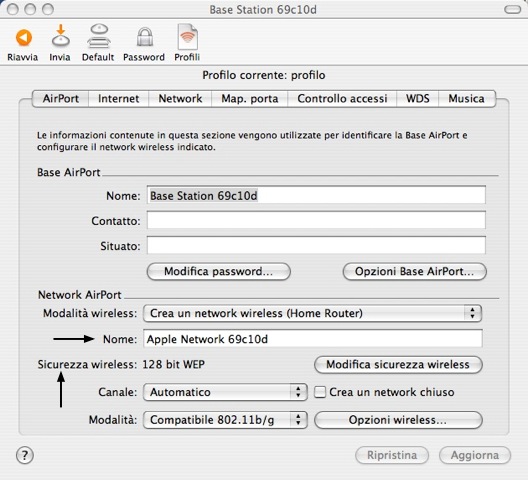Click the Modifica password button
This screenshot has height=480, width=528.
pyautogui.click(x=219, y=271)
